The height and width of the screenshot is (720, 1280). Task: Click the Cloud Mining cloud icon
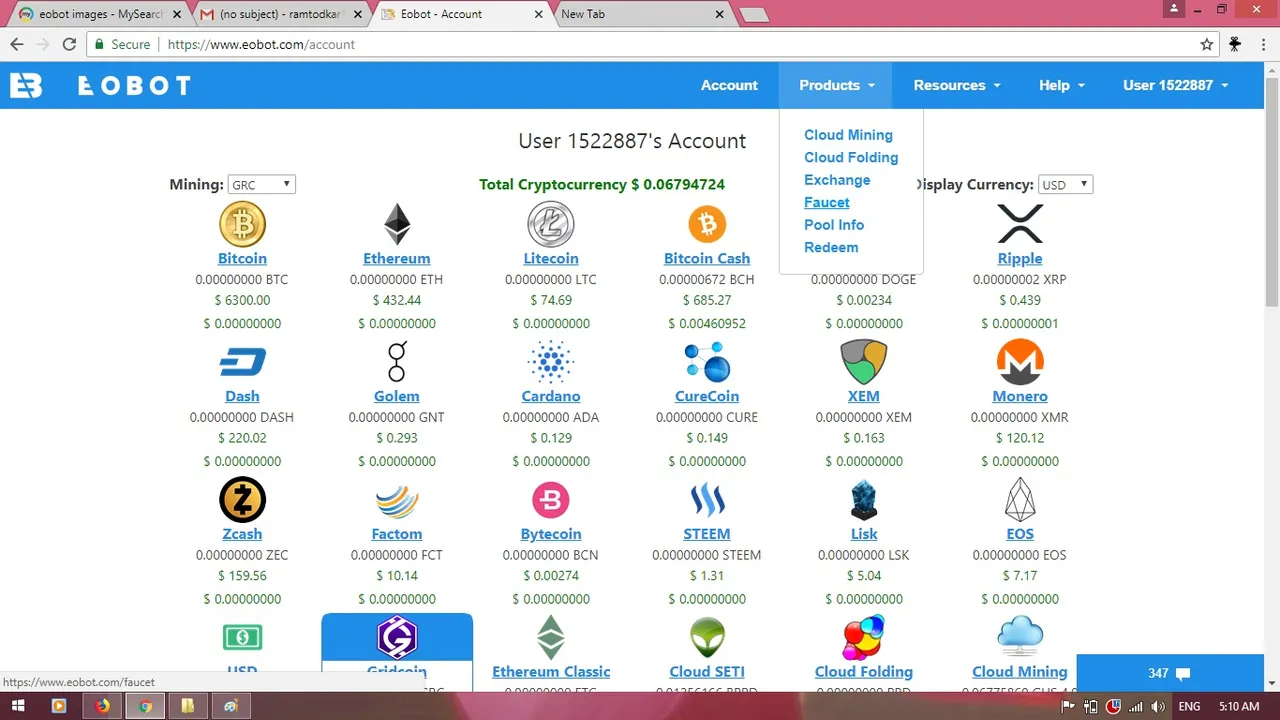[1020, 636]
